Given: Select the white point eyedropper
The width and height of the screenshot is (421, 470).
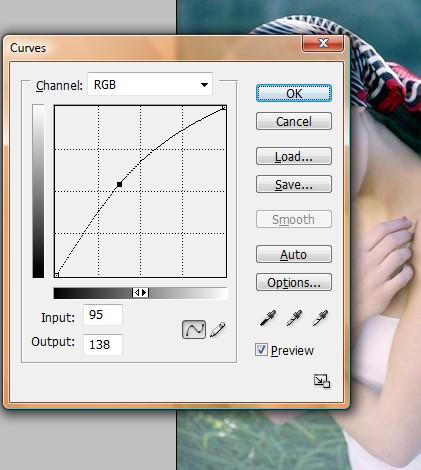Looking at the screenshot, I should [320, 318].
